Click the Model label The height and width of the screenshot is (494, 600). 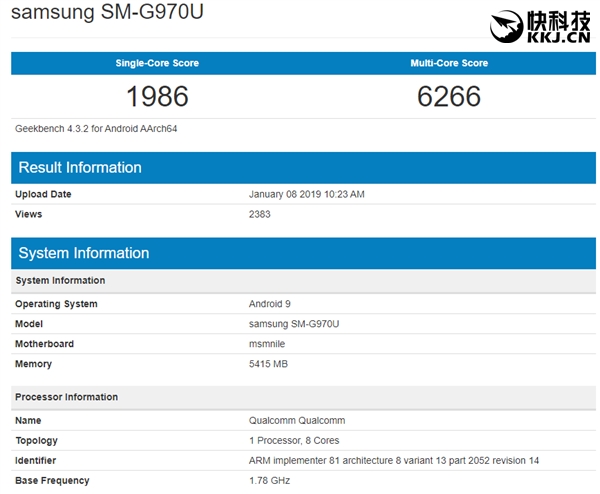29,324
